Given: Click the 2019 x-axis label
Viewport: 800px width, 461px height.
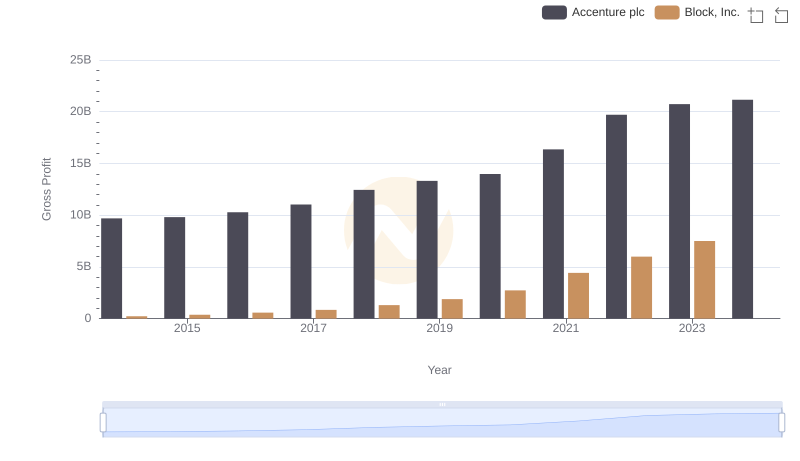Looking at the screenshot, I should 439,328.
